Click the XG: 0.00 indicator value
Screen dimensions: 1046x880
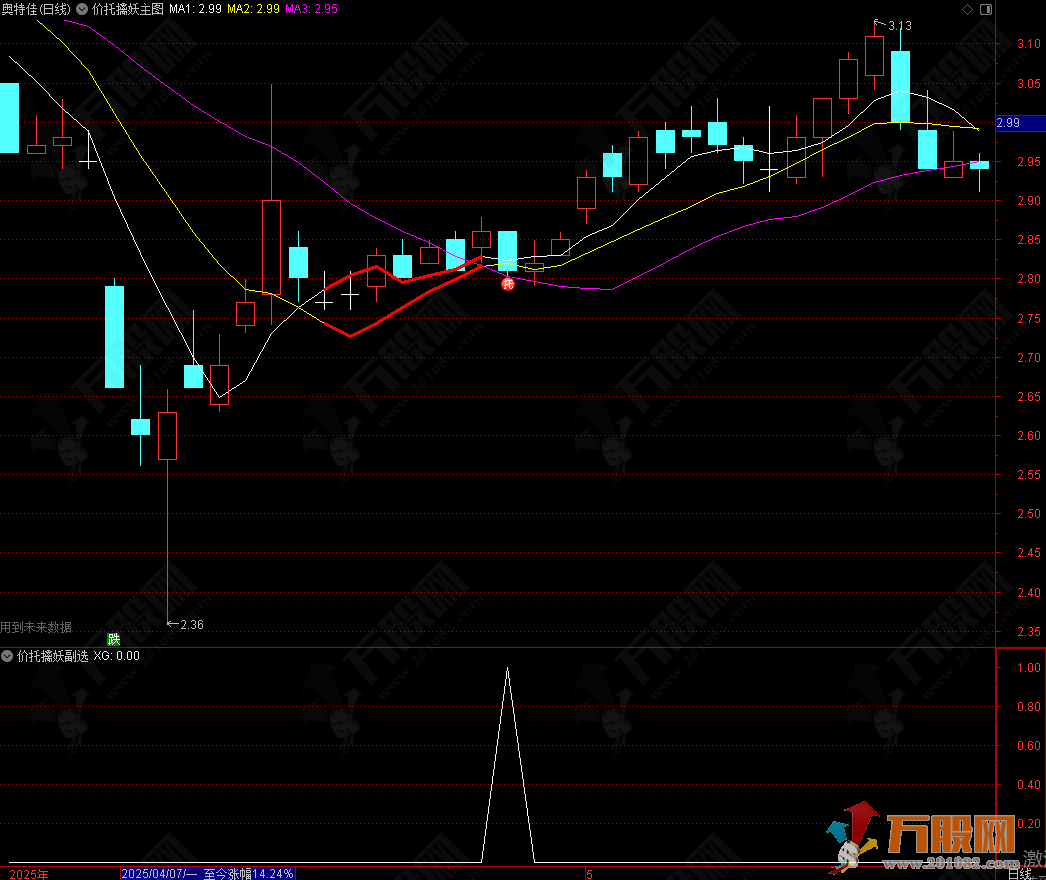pos(117,657)
